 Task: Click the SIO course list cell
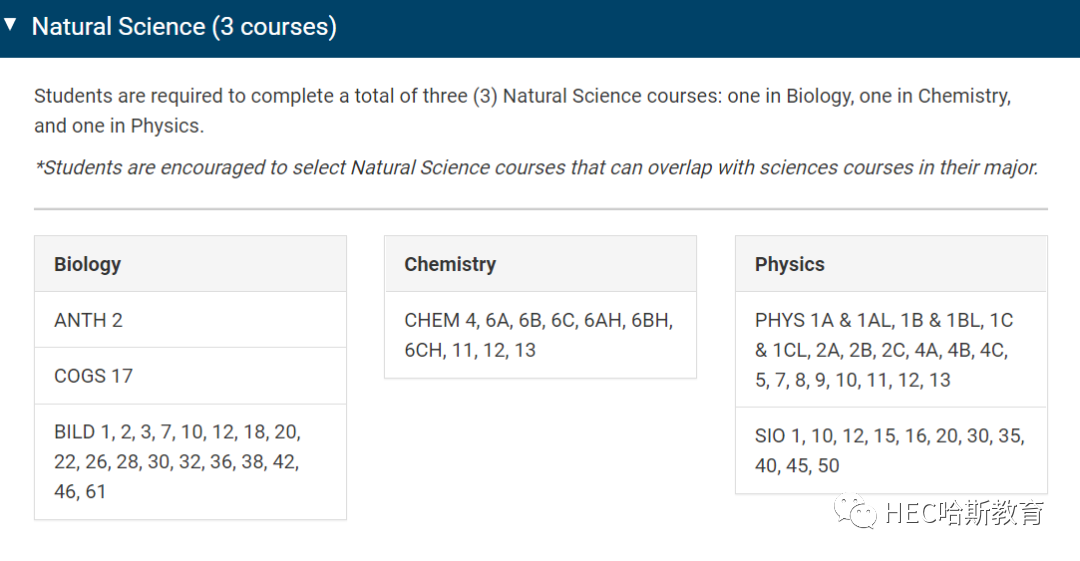tap(891, 451)
